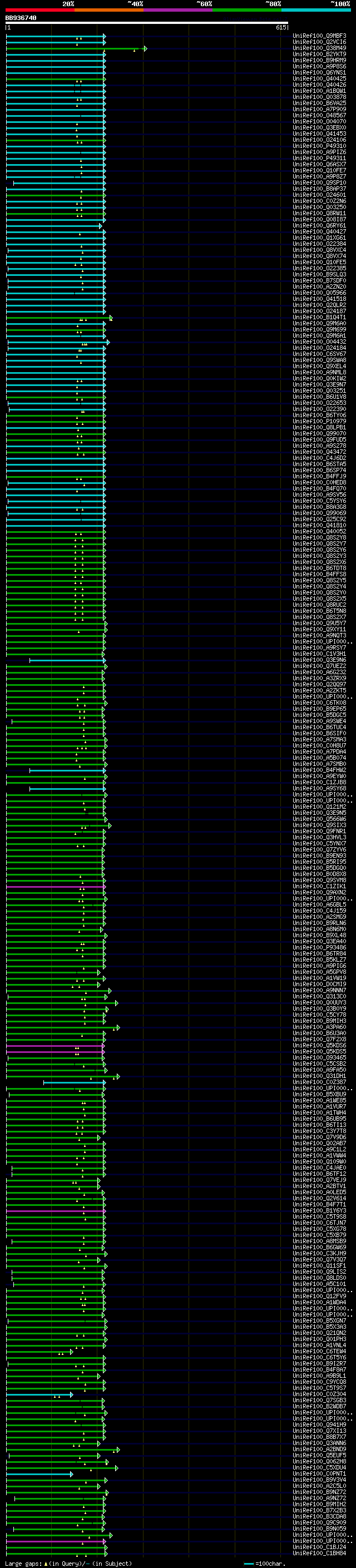
Task: Select hit label UniRef100_P49310
Action: pyautogui.click(x=319, y=146)
